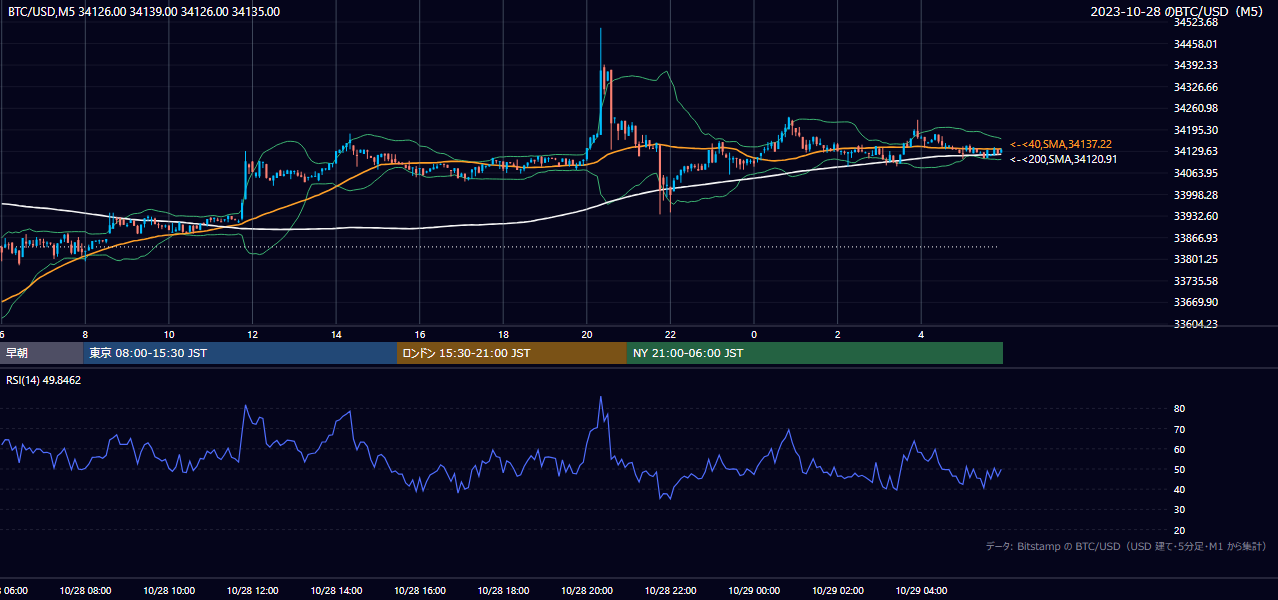Click price axis value 33604.23
This screenshot has height=600, width=1278.
click(1196, 324)
